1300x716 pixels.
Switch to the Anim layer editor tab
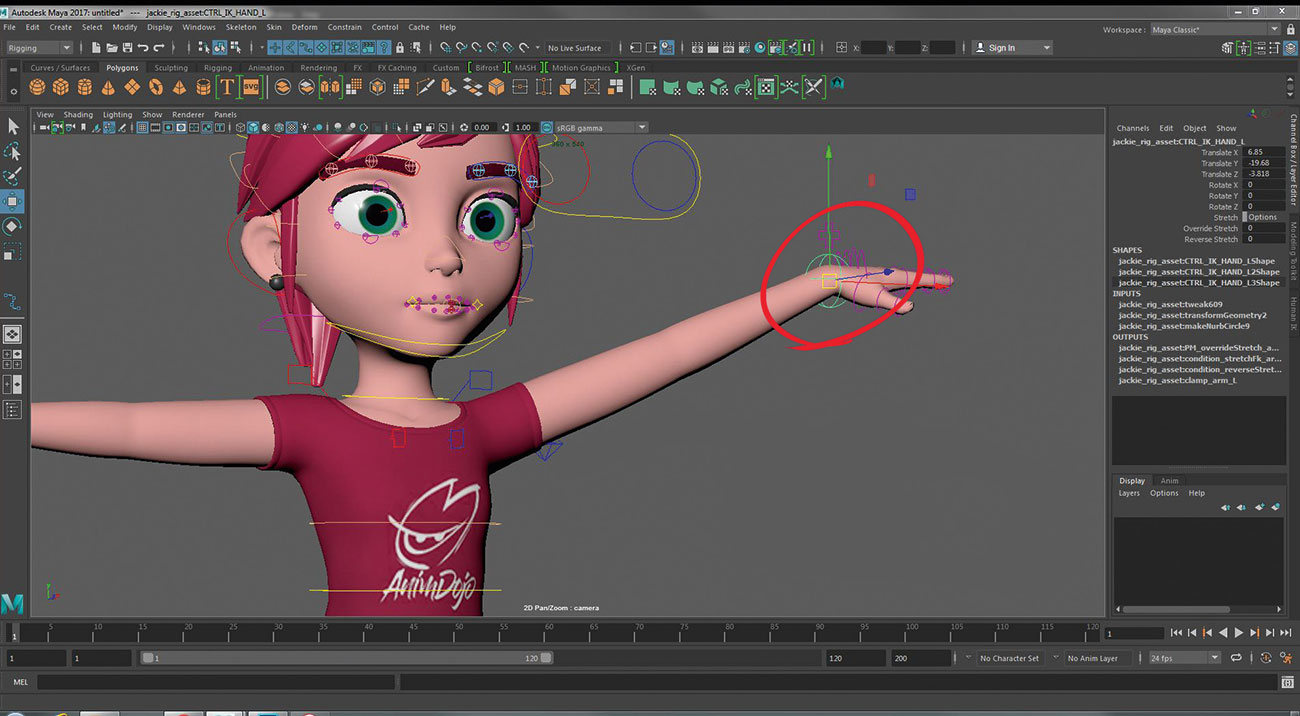[x=1169, y=481]
